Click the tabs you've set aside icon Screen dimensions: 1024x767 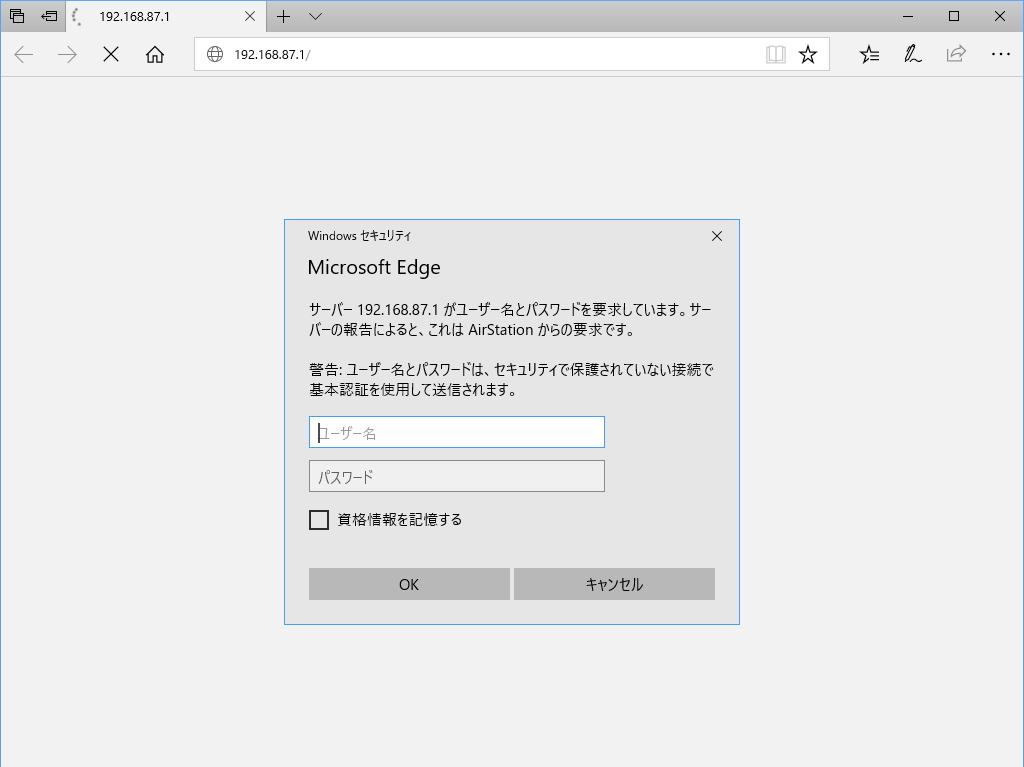tap(16, 16)
